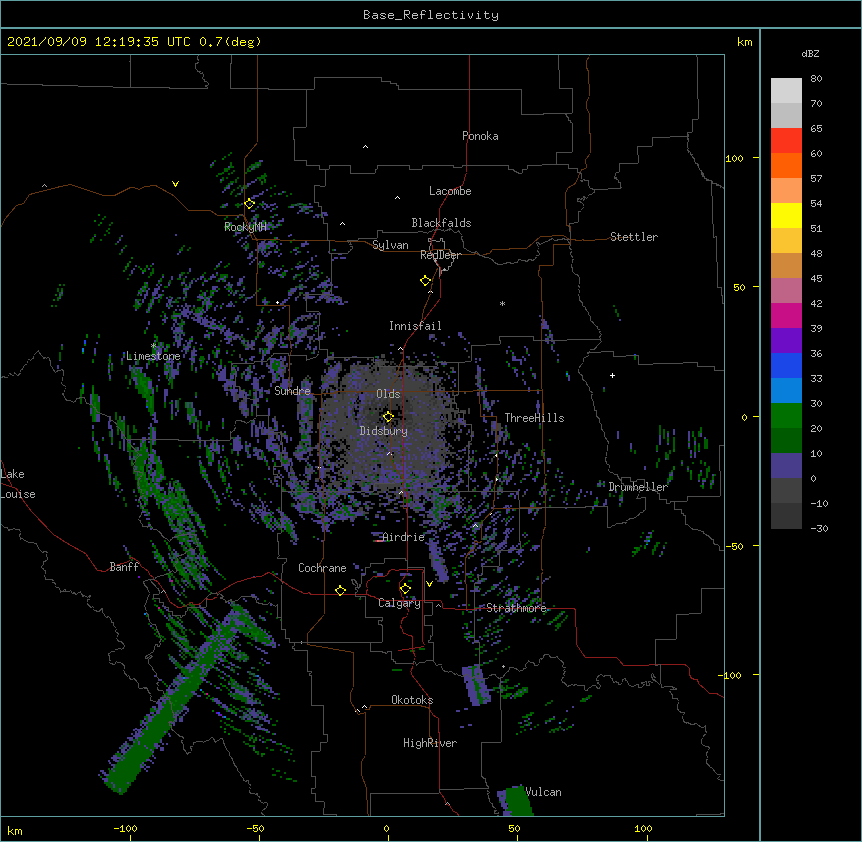
Task: Click the Calgary city label
Action: click(399, 603)
